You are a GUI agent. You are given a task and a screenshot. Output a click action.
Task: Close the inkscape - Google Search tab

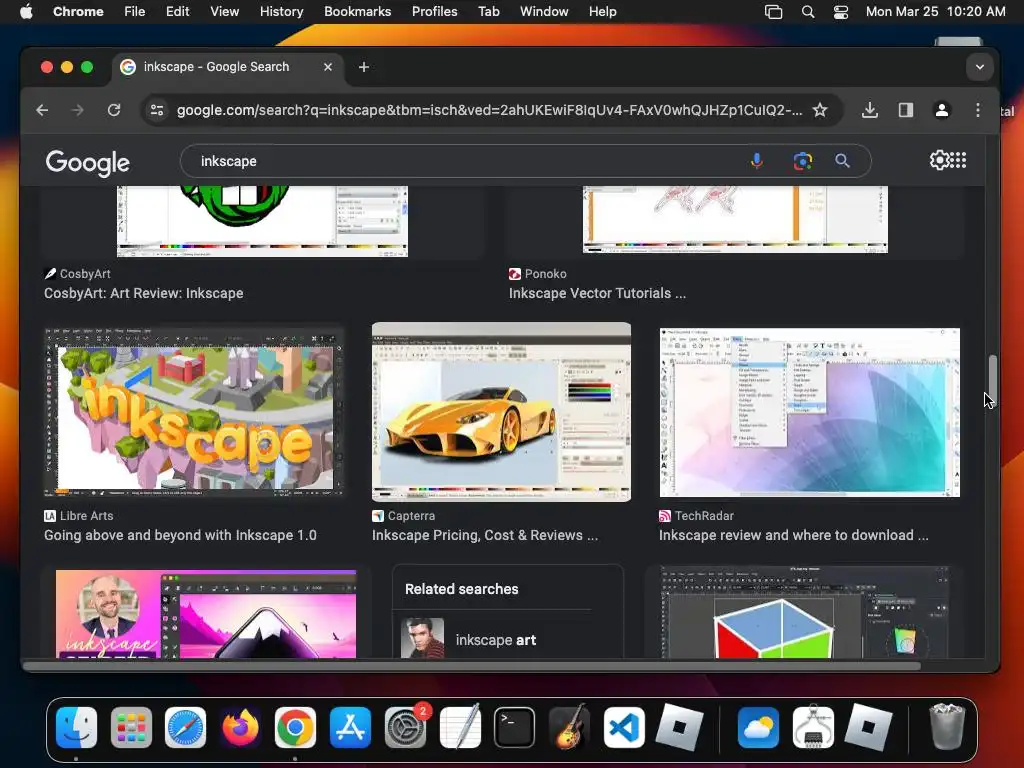click(328, 67)
